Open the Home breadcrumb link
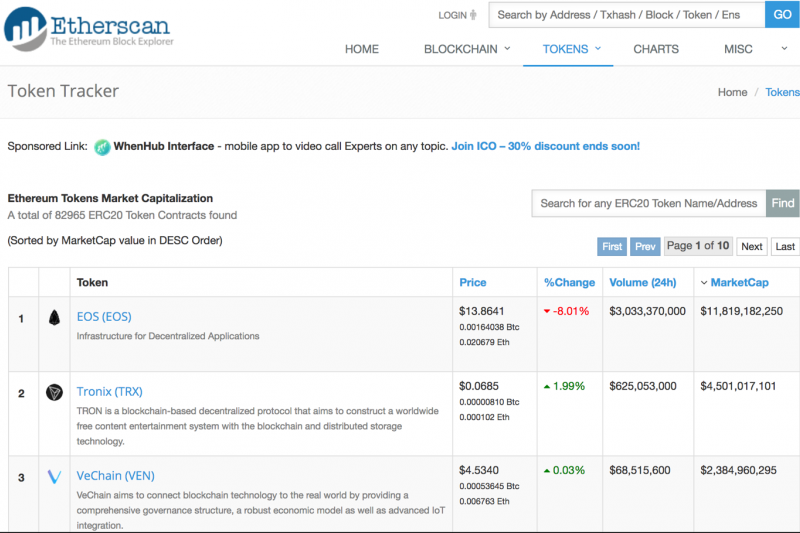This screenshot has width=800, height=533. (x=732, y=92)
